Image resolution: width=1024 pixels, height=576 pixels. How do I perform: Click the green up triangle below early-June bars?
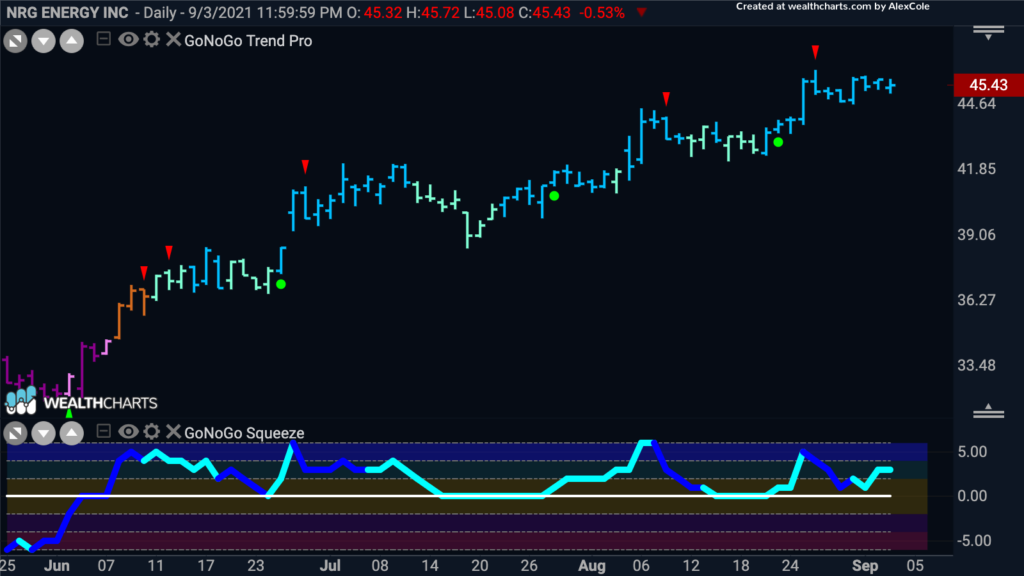[69, 413]
